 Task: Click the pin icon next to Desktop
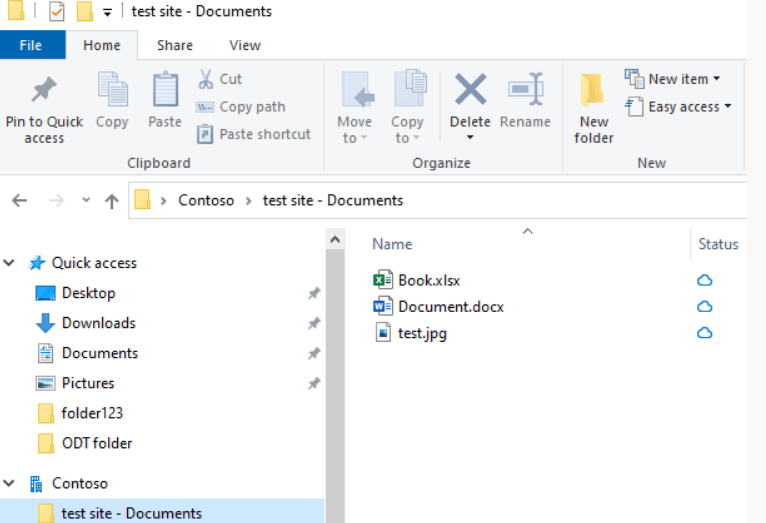point(314,293)
